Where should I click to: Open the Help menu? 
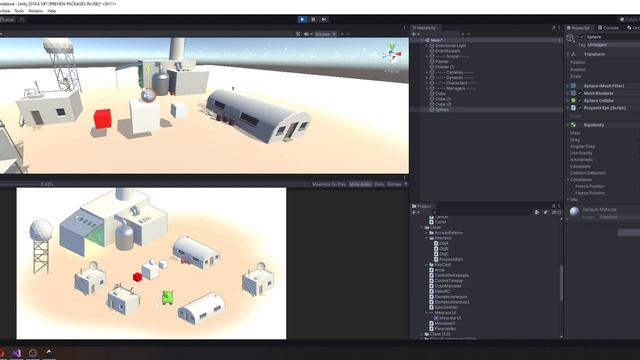51,11
